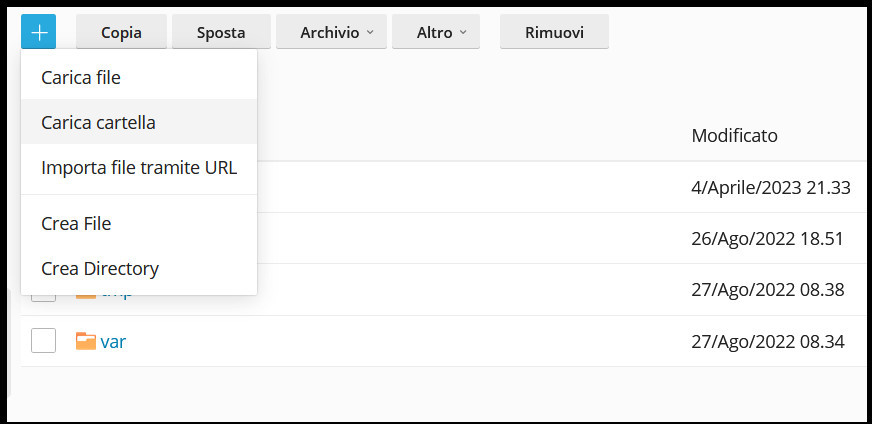872x424 pixels.
Task: Click the Sposta button
Action: [x=221, y=32]
